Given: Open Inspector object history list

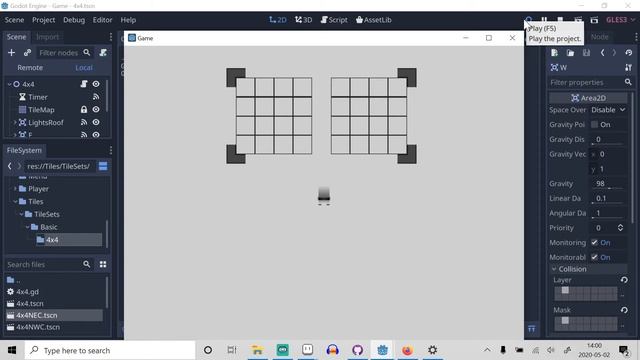Looking at the screenshot, I should pos(629,53).
